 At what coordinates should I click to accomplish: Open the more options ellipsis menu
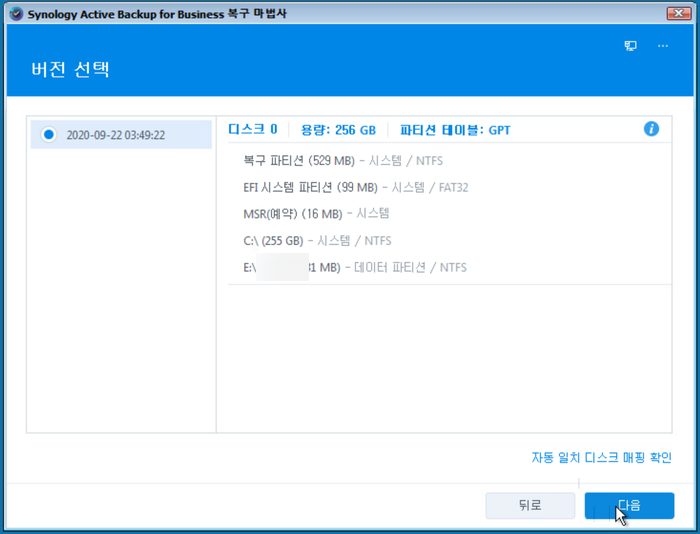[x=663, y=46]
